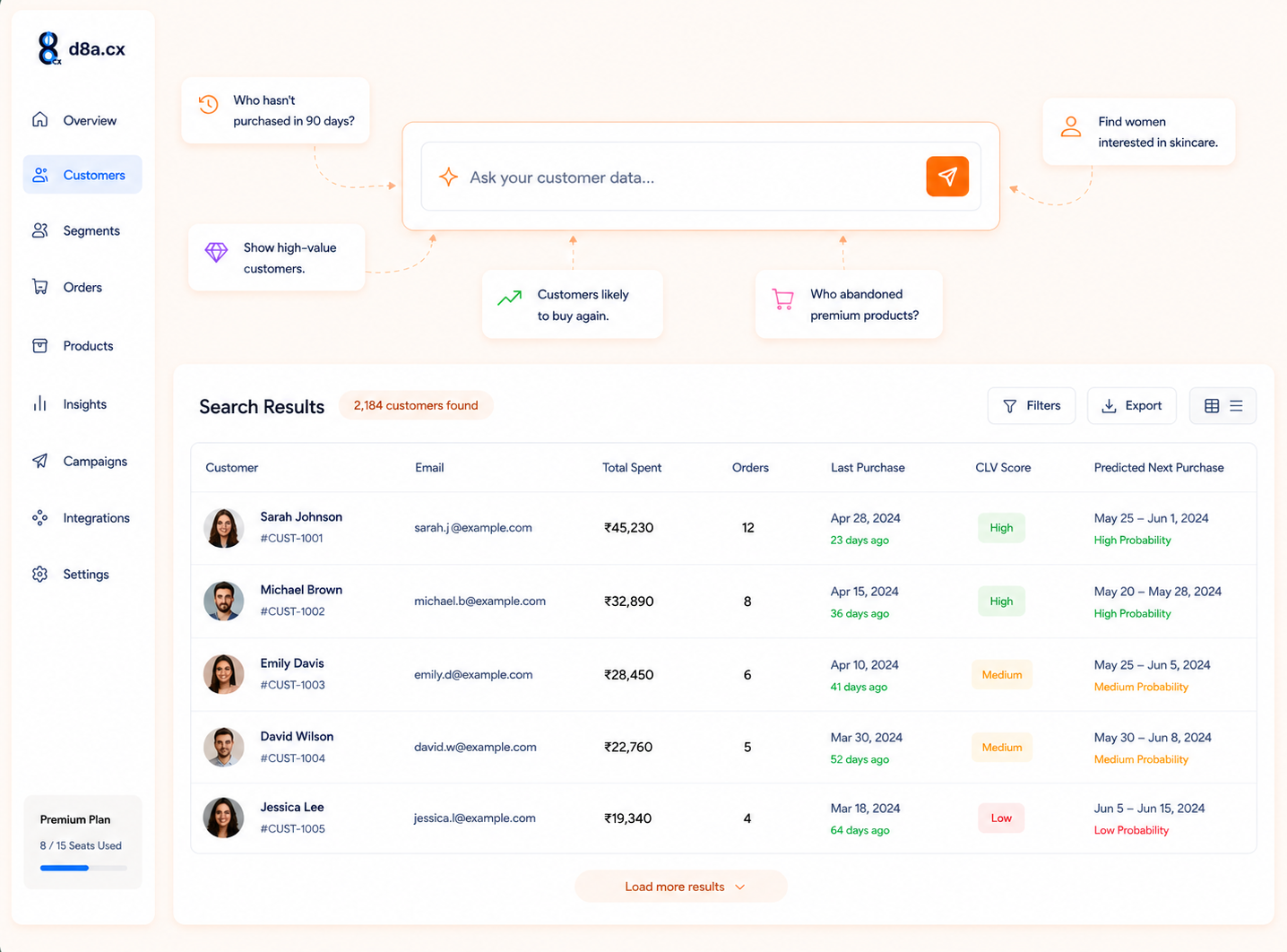Select 'Who abandoned premium products?' suggestion
This screenshot has width=1287, height=952.
[x=849, y=305]
